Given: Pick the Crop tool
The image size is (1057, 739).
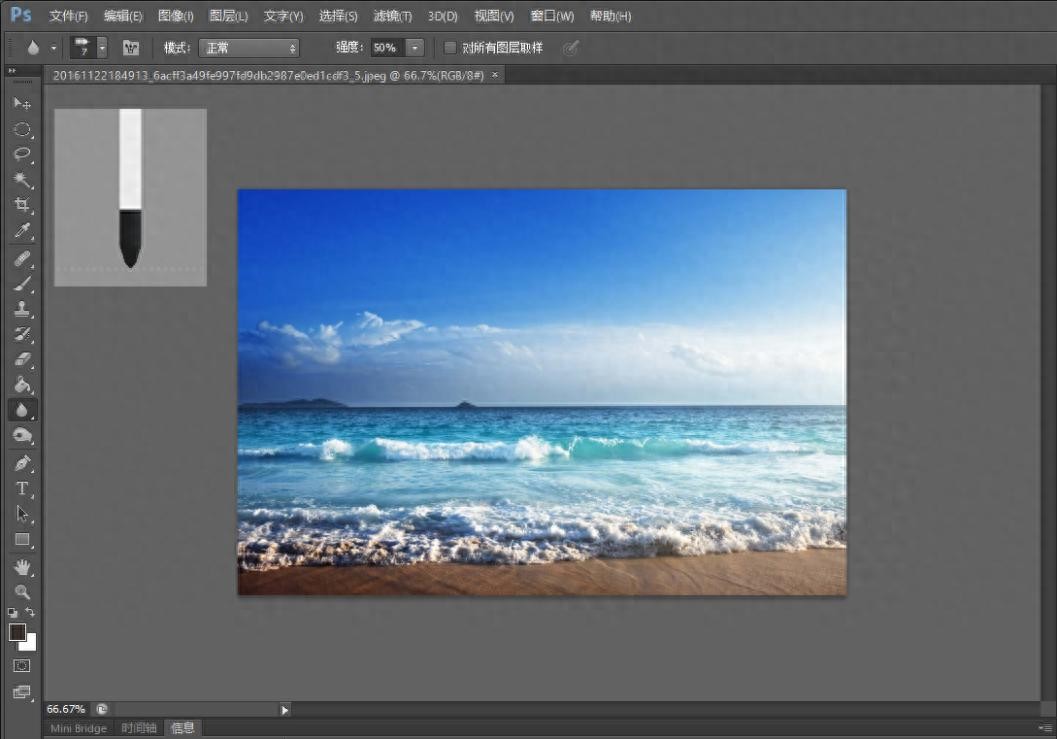Looking at the screenshot, I should (x=22, y=205).
